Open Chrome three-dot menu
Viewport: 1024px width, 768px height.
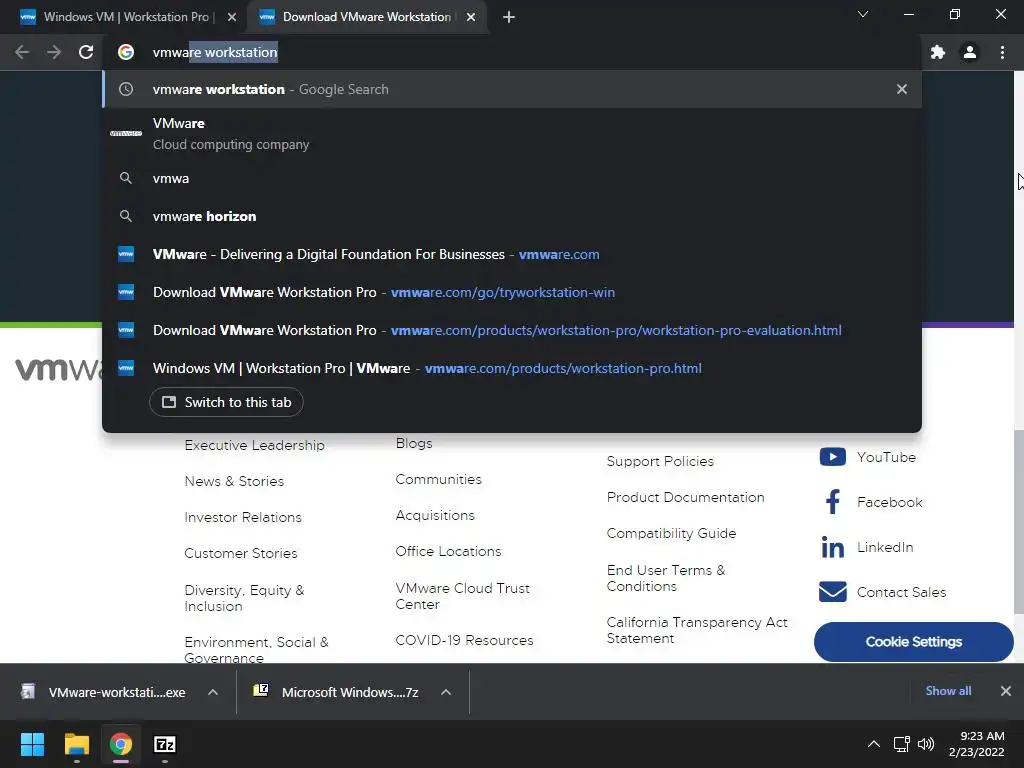click(x=1002, y=52)
